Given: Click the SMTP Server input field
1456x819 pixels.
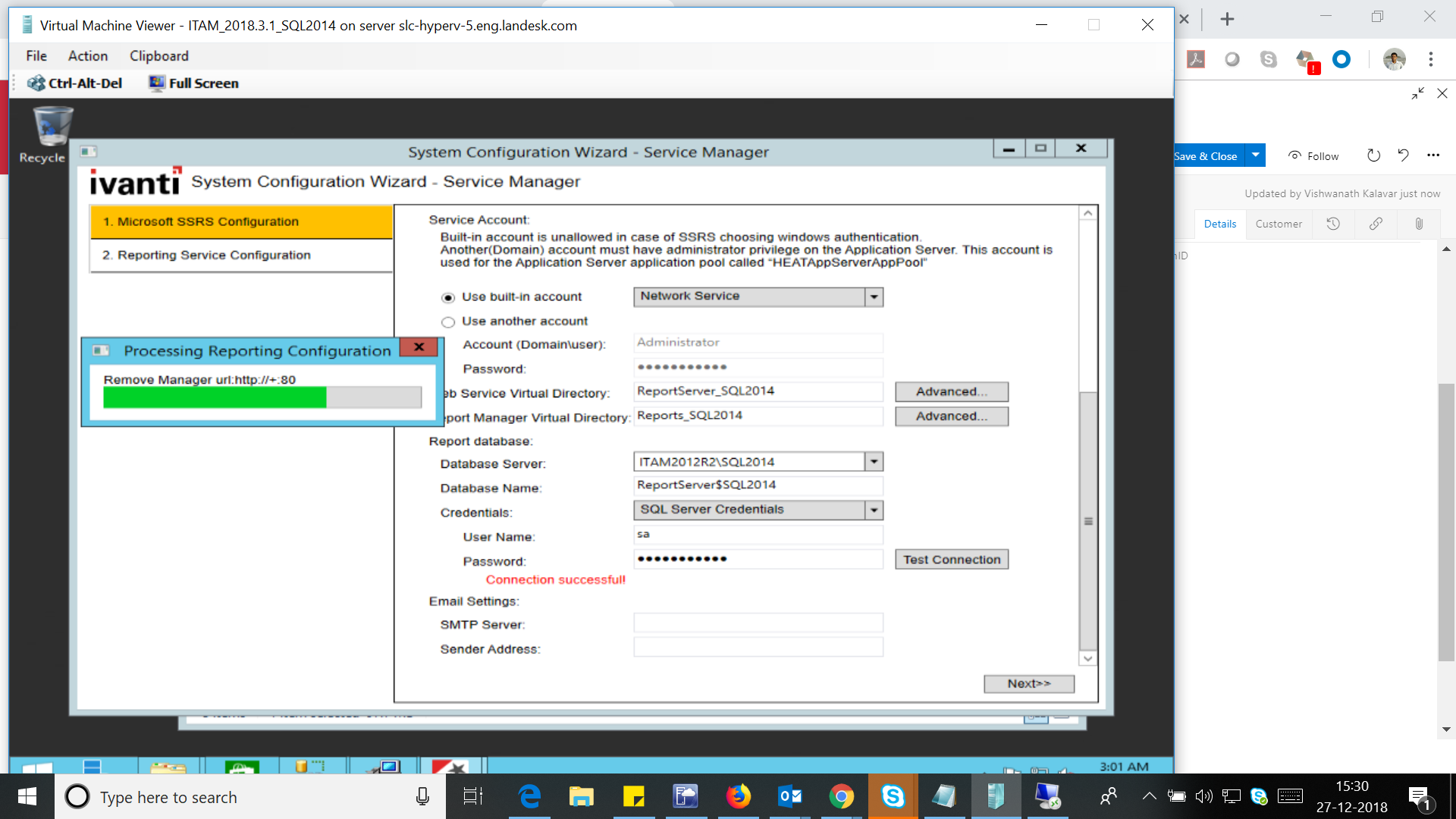Looking at the screenshot, I should pos(758,623).
